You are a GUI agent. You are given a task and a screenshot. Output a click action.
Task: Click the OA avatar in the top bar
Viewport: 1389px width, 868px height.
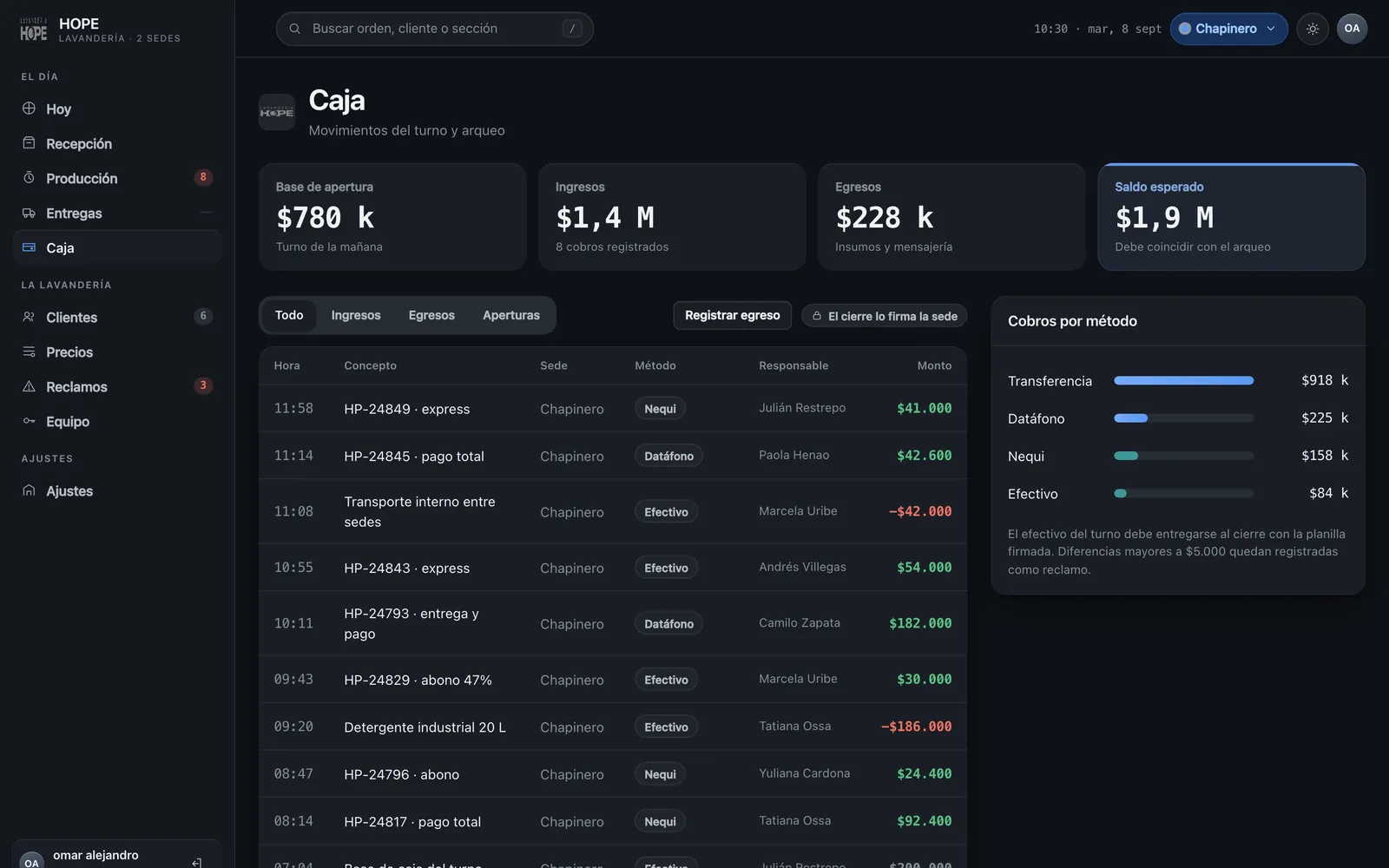tap(1352, 29)
